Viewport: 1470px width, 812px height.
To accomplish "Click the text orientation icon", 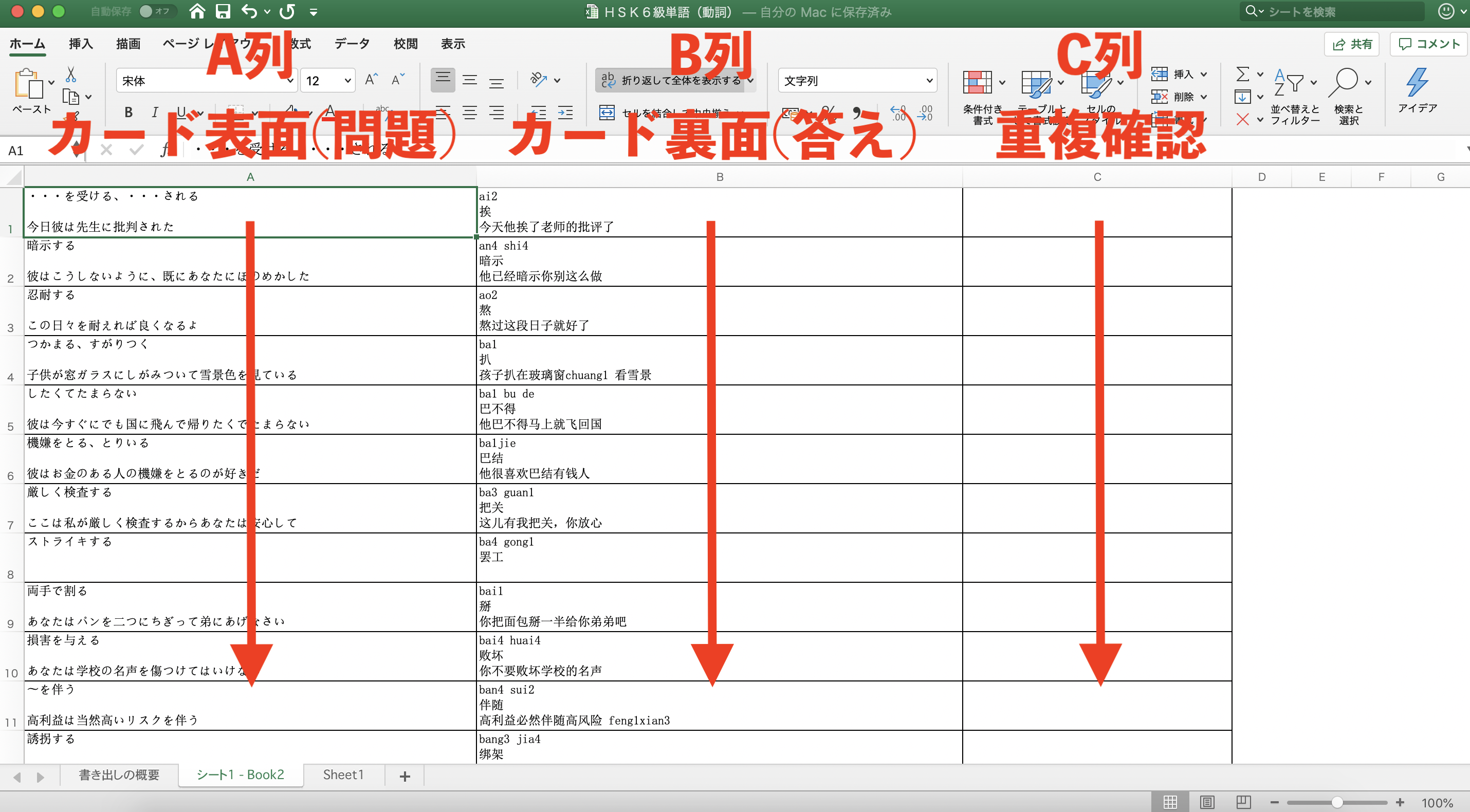I will (539, 80).
